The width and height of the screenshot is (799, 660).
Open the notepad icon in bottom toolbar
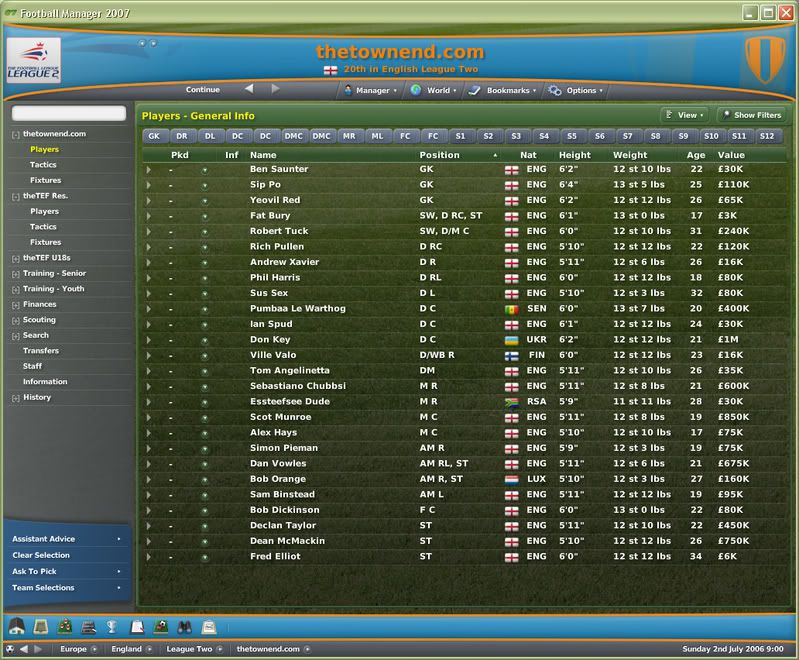point(209,626)
